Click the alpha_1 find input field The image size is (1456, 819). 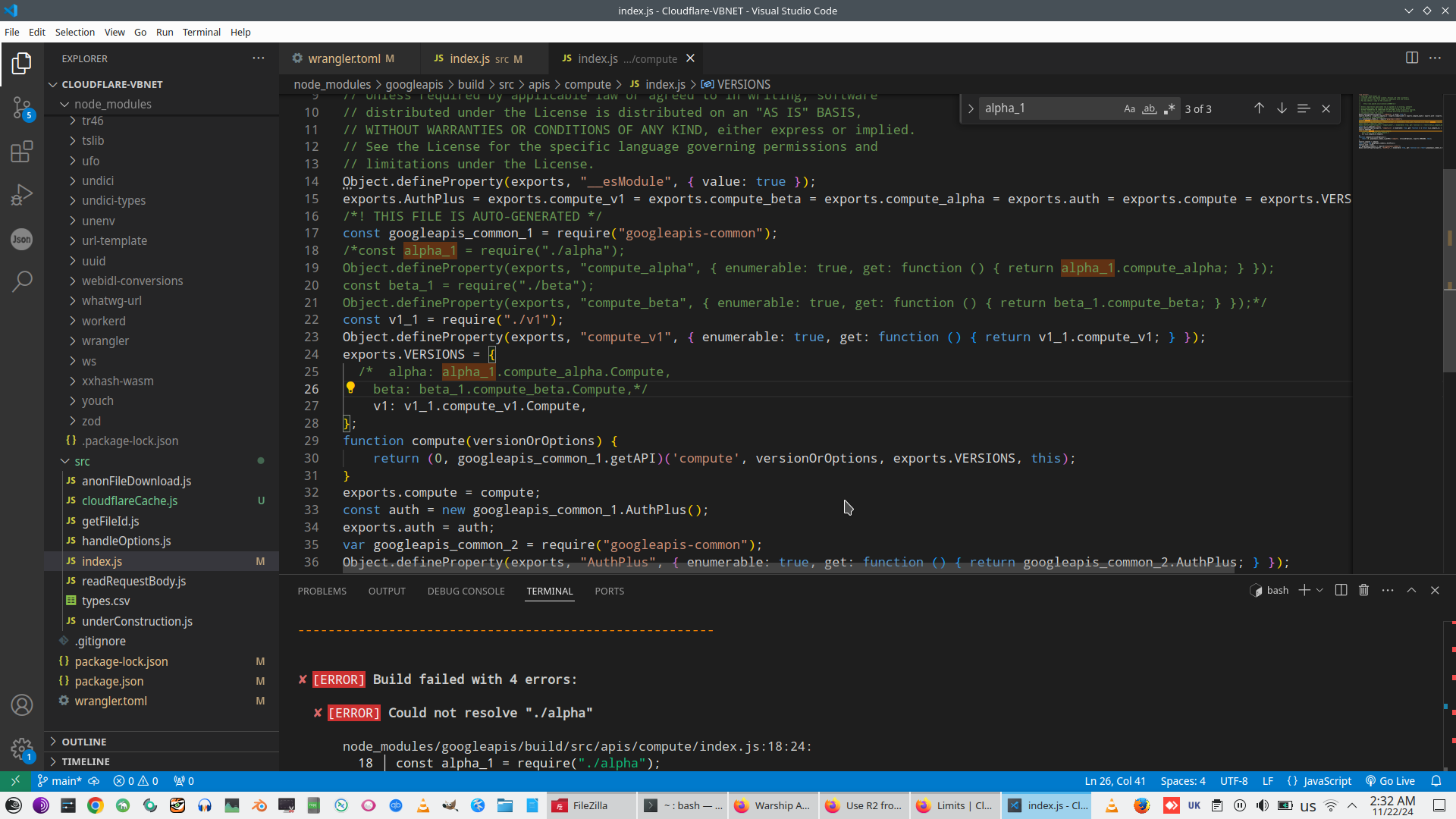coord(1046,108)
